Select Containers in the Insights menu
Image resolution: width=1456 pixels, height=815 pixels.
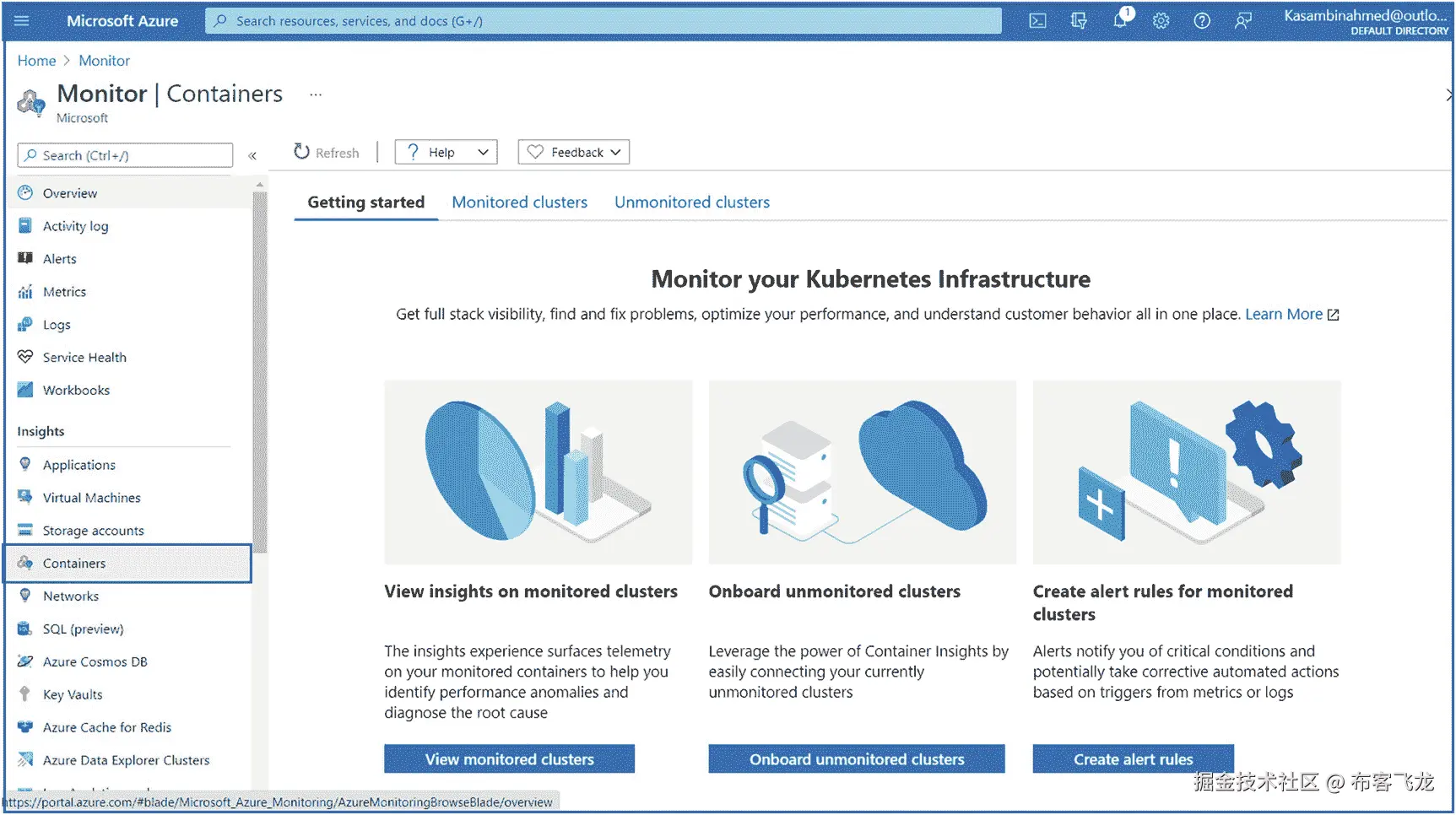pos(128,564)
